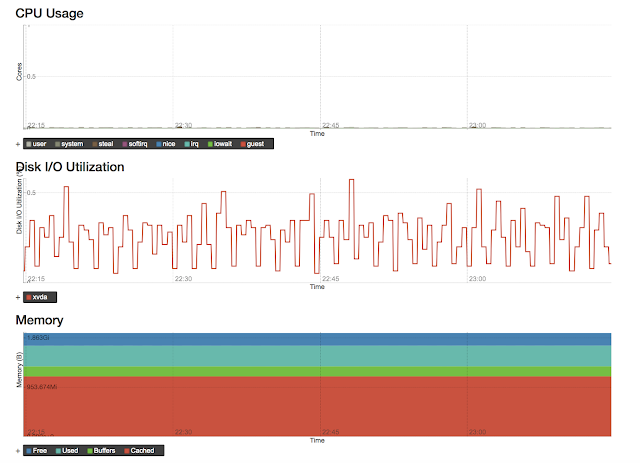Click the 953.674Mi label in Memory chart
This screenshot has width=640, height=463.
point(42,387)
